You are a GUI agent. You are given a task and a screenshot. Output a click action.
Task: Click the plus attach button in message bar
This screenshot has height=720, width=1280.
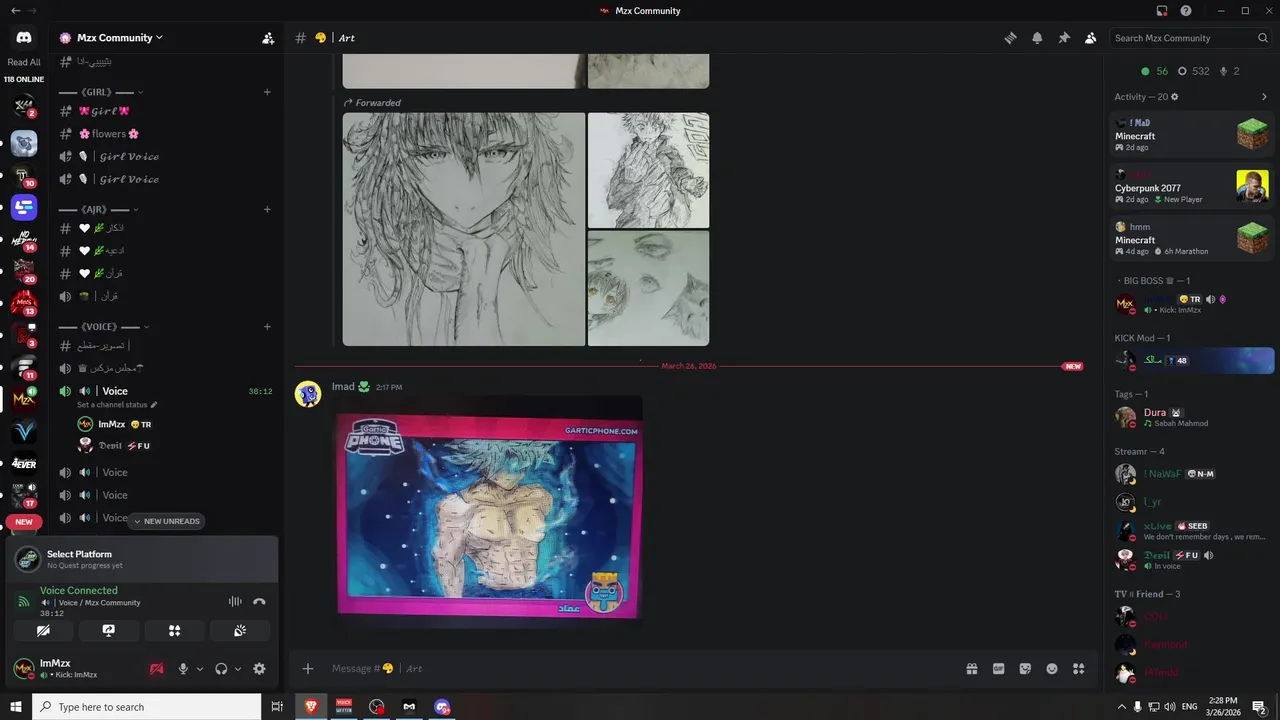point(308,668)
